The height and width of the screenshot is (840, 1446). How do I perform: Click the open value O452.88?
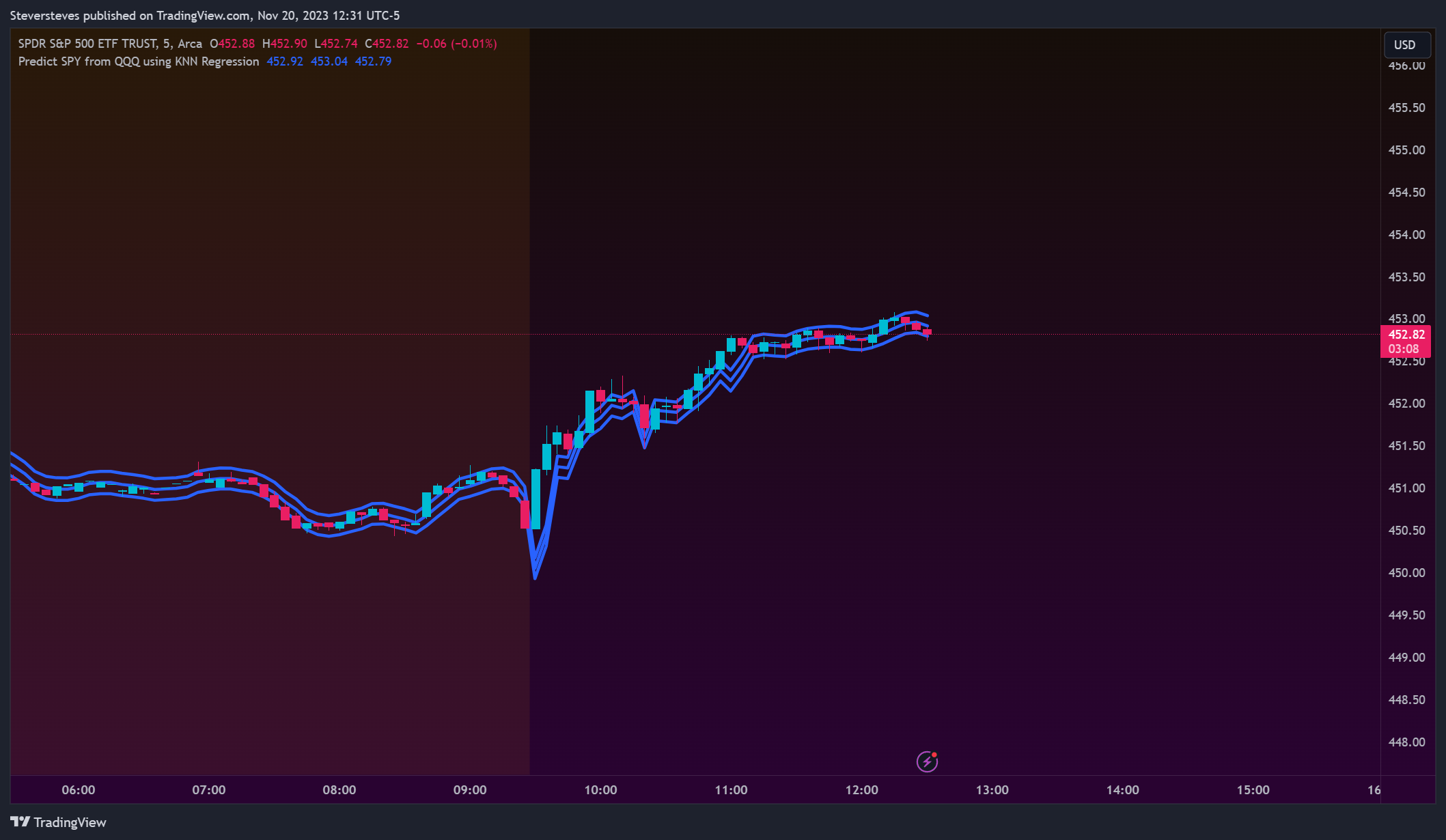[232, 44]
